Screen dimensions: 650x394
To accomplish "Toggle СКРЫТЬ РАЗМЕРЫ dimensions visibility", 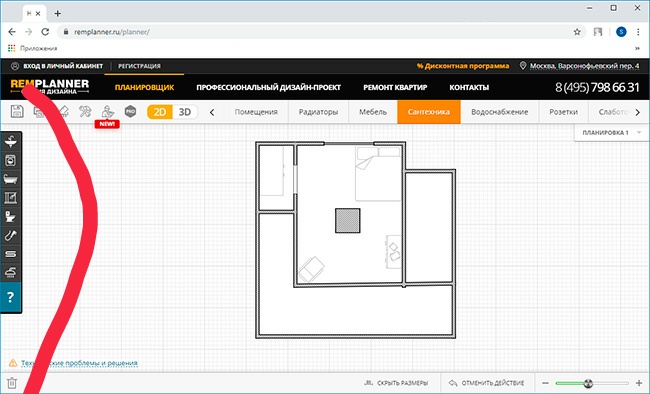I will (x=396, y=383).
